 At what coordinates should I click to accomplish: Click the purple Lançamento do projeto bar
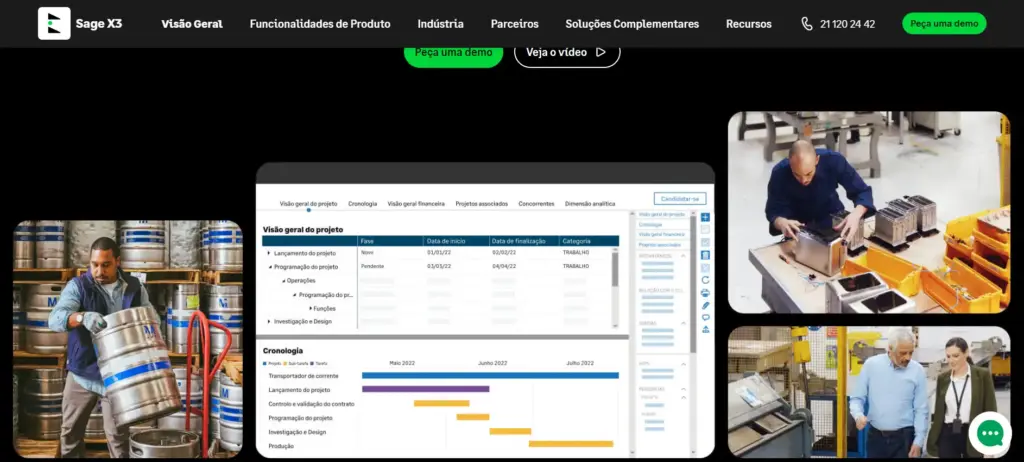426,389
